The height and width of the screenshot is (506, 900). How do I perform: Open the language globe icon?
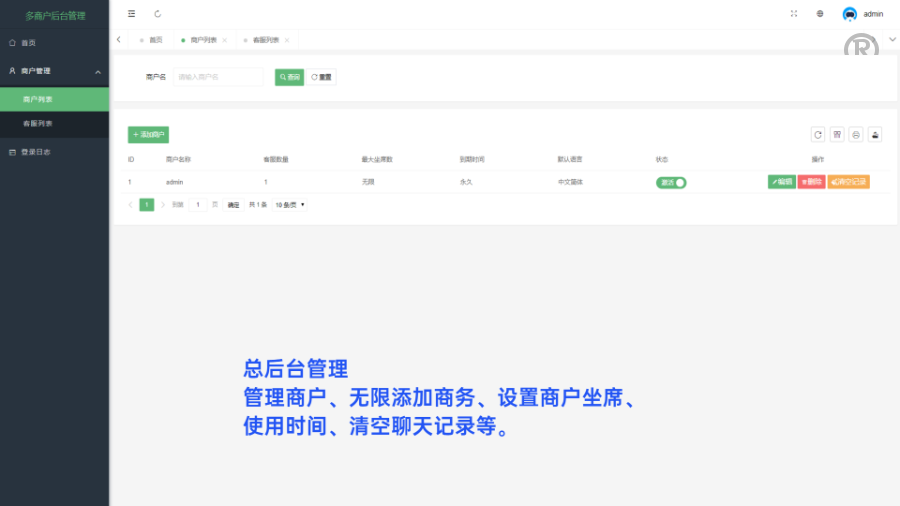820,14
